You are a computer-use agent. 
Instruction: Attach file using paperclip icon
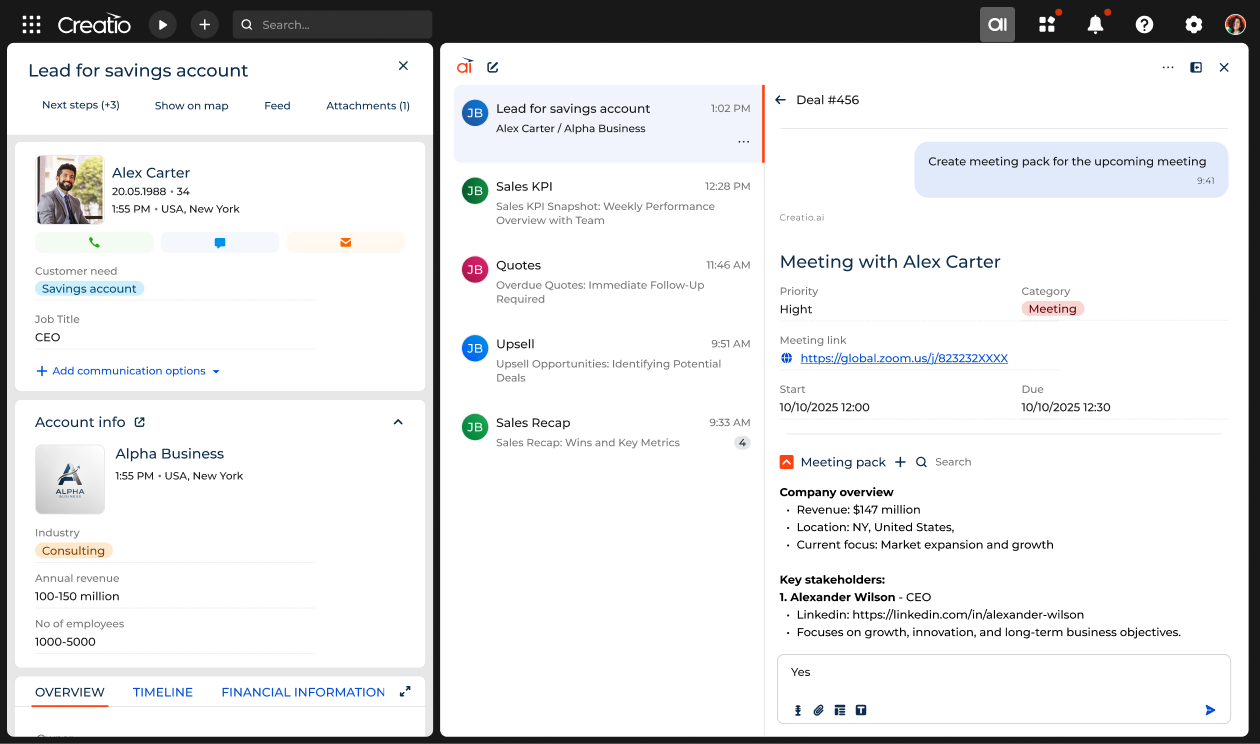pos(818,710)
